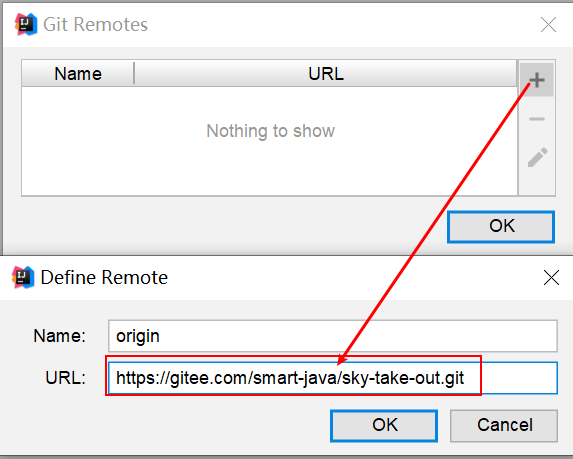Image resolution: width=573 pixels, height=459 pixels.
Task: Click the pencil edit remote icon
Action: [x=538, y=158]
